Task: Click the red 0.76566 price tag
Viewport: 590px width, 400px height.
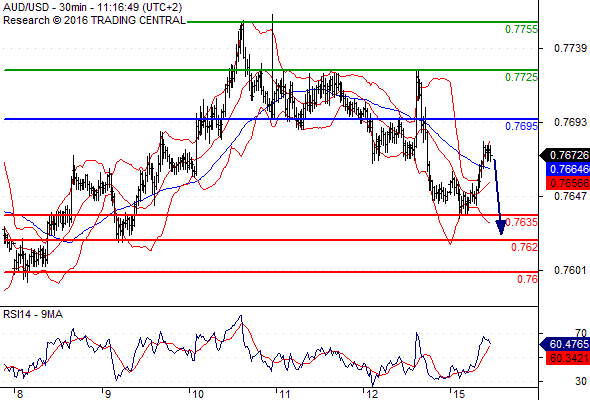Action: coord(567,183)
